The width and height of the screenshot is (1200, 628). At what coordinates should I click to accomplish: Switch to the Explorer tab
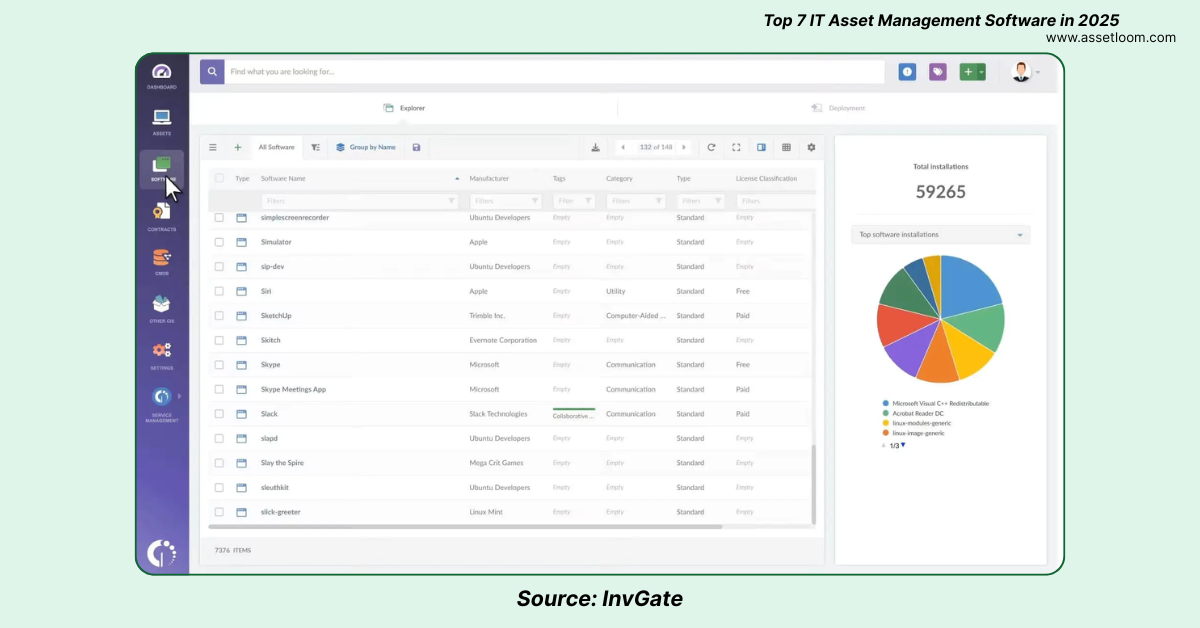coord(404,108)
